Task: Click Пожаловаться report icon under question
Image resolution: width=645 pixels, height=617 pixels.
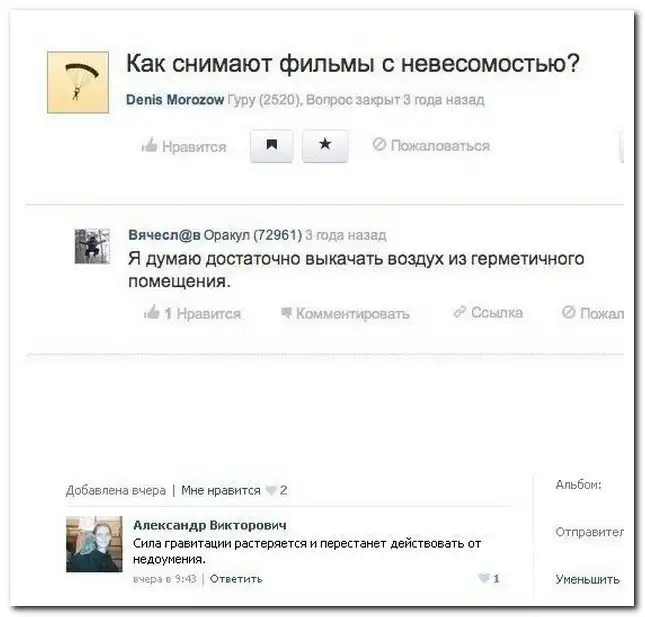Action: 379,144
